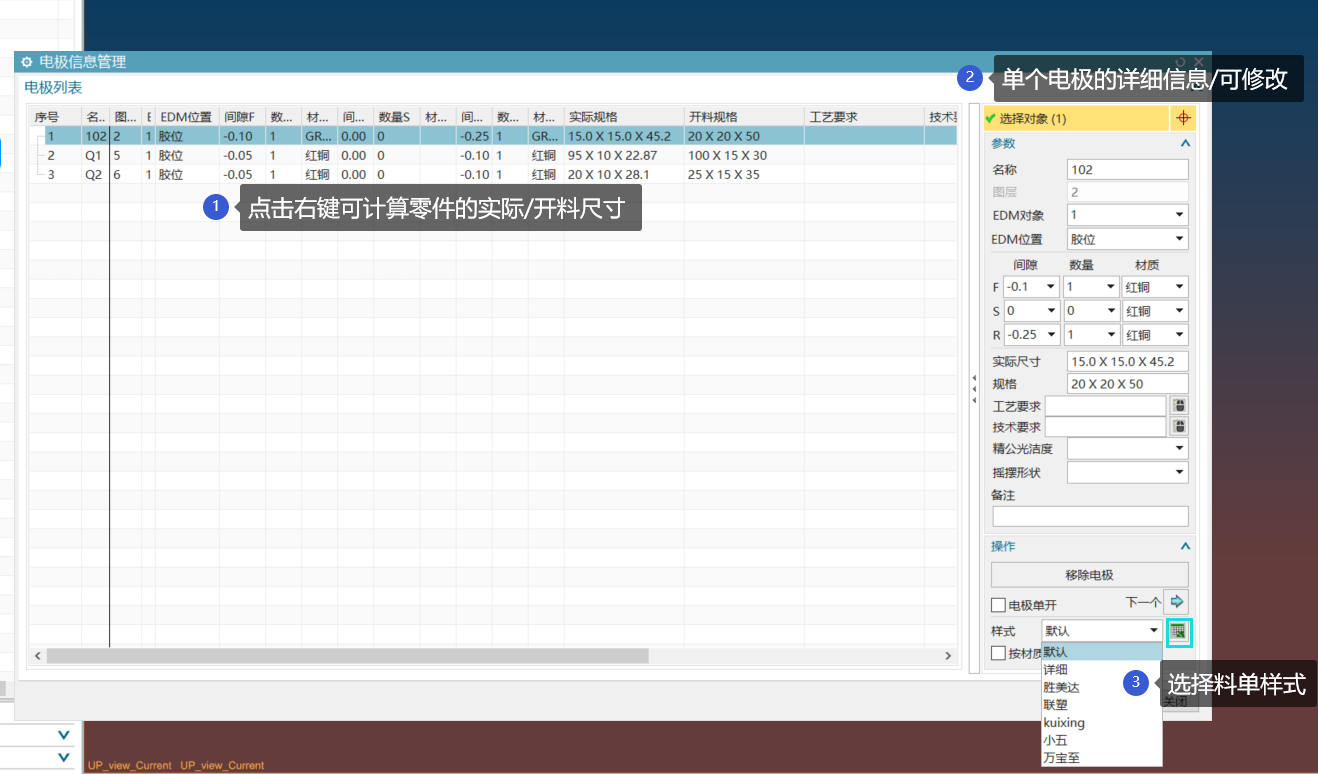Open the bill of materials export icon

(x=1178, y=631)
